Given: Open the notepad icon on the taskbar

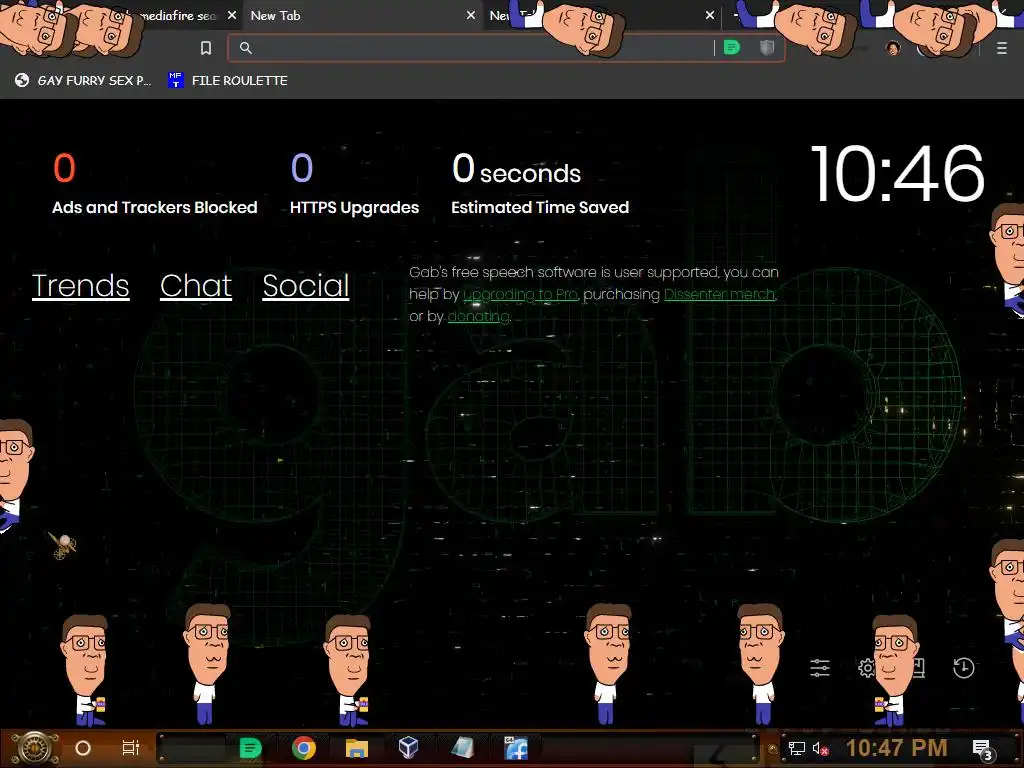Looking at the screenshot, I should (x=462, y=748).
